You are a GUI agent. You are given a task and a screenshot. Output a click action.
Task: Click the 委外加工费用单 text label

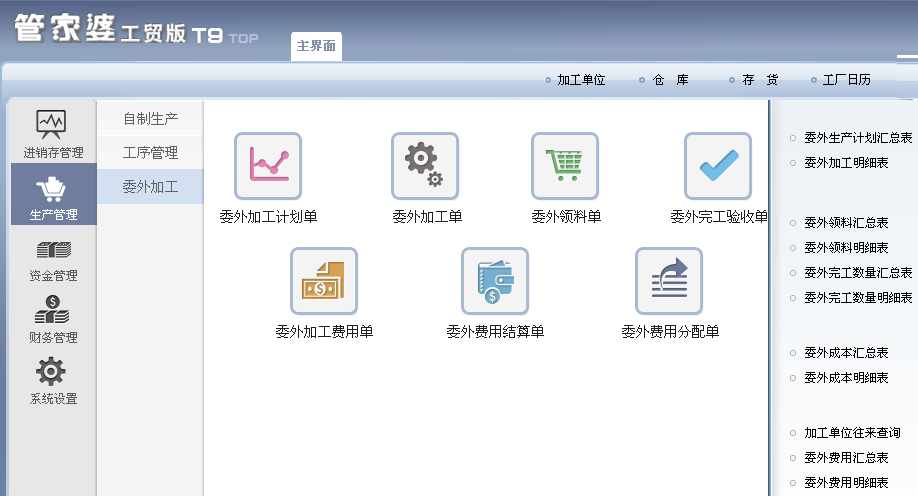point(324,331)
